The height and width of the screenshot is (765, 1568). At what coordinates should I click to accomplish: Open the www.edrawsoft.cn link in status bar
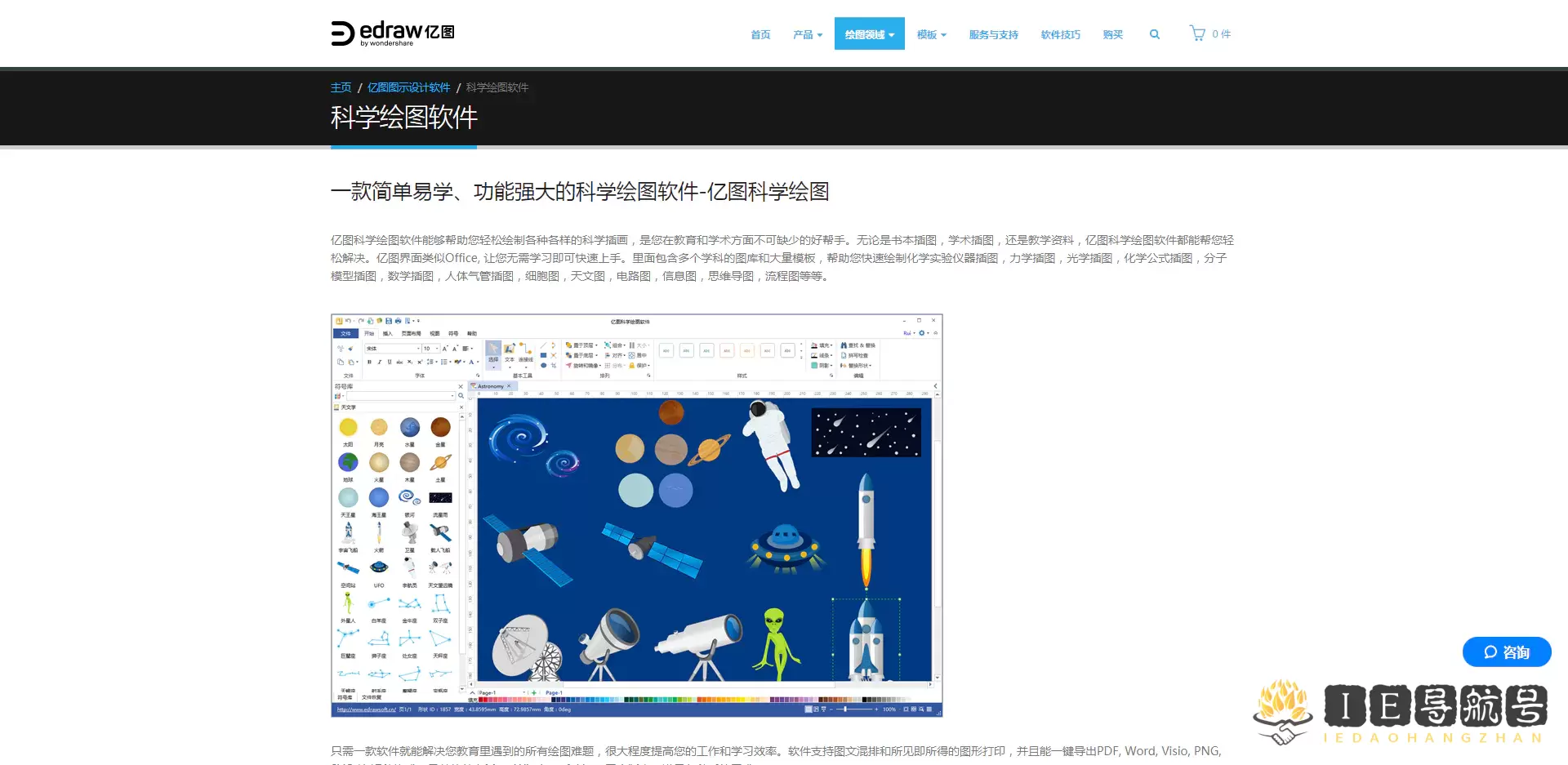[366, 709]
